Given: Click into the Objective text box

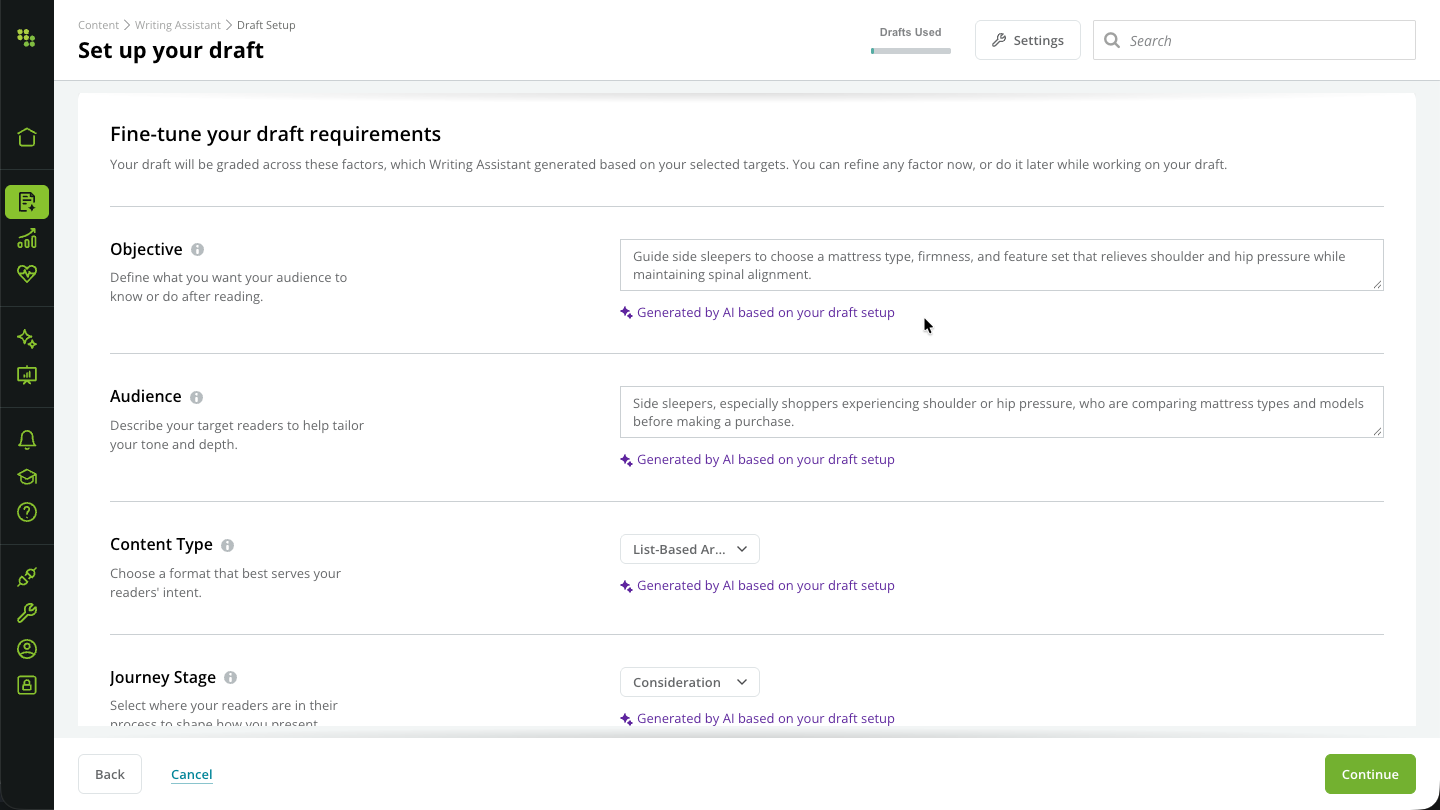Looking at the screenshot, I should (1001, 265).
